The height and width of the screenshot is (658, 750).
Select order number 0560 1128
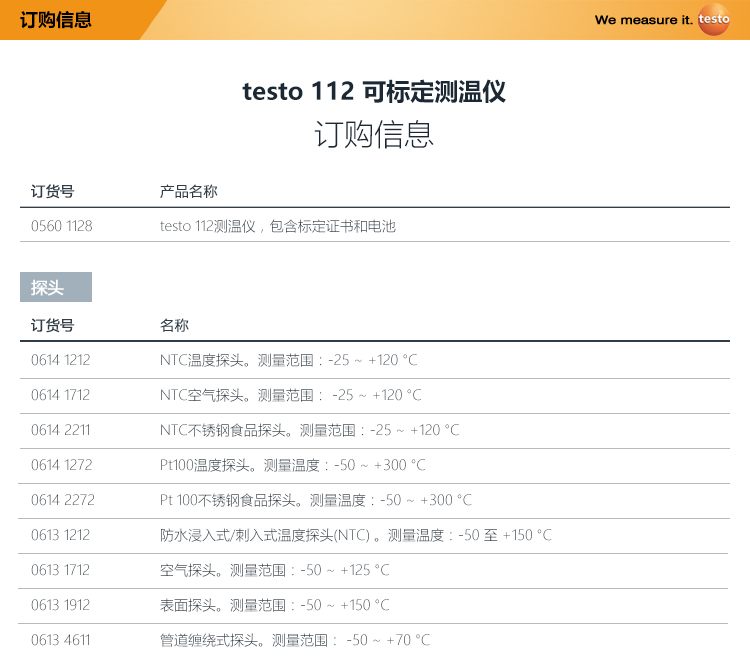[62, 226]
